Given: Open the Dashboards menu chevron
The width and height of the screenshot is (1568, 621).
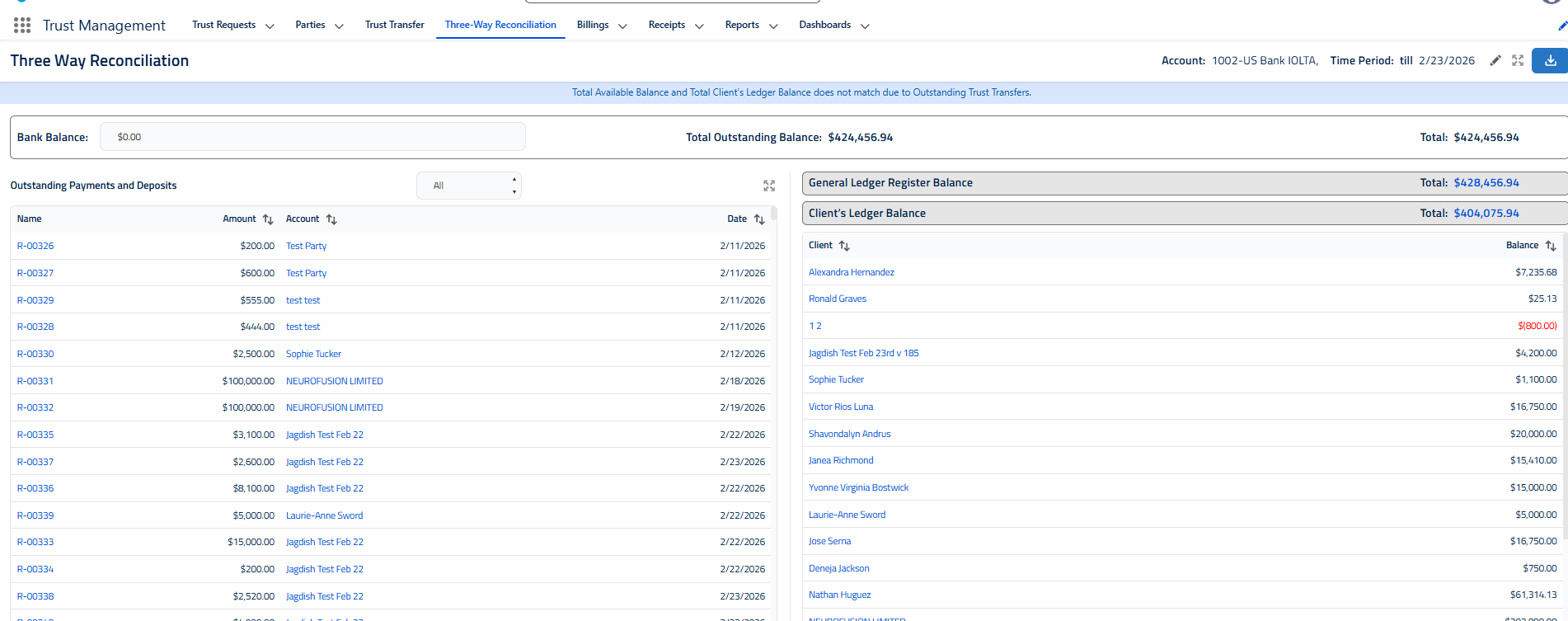Looking at the screenshot, I should tap(865, 26).
